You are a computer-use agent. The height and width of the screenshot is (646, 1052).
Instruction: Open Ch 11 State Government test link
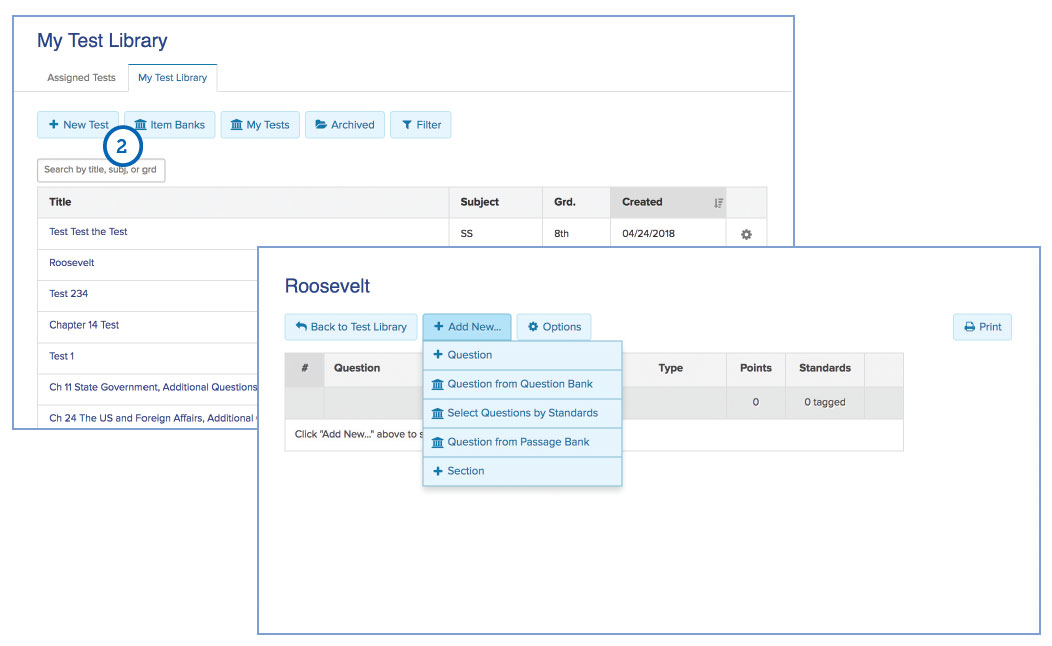[x=153, y=387]
